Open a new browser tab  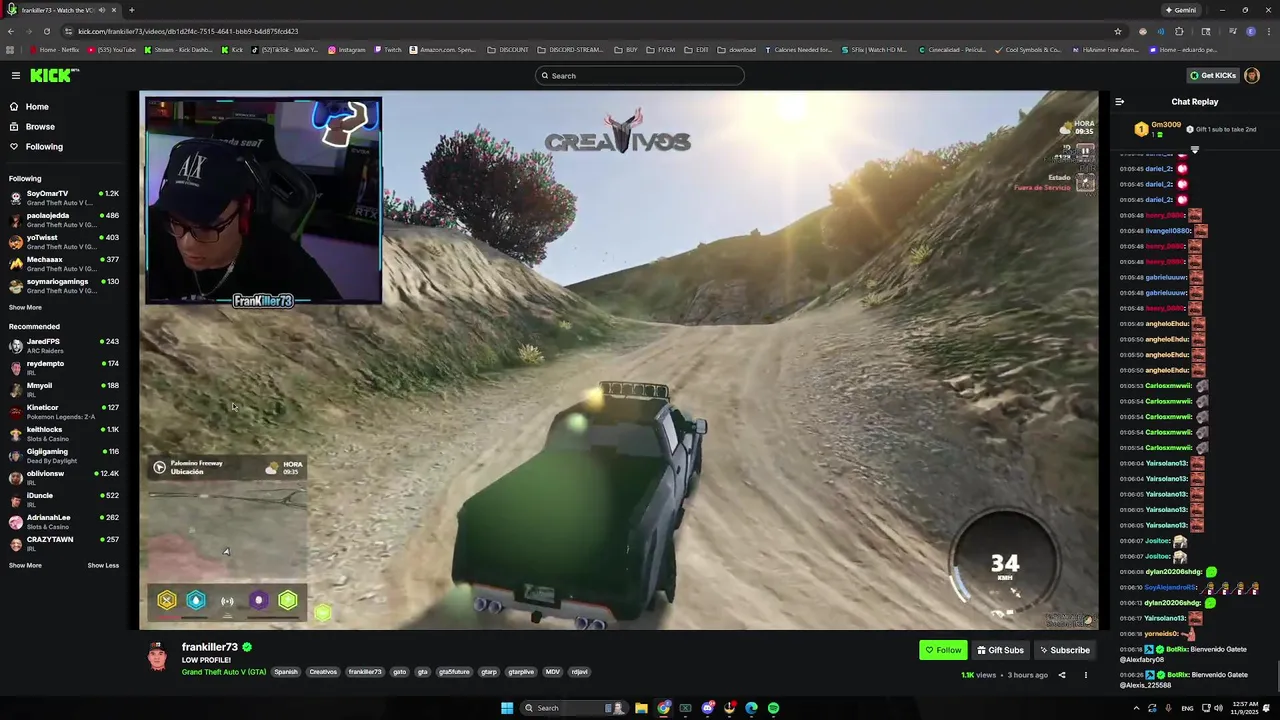click(131, 10)
